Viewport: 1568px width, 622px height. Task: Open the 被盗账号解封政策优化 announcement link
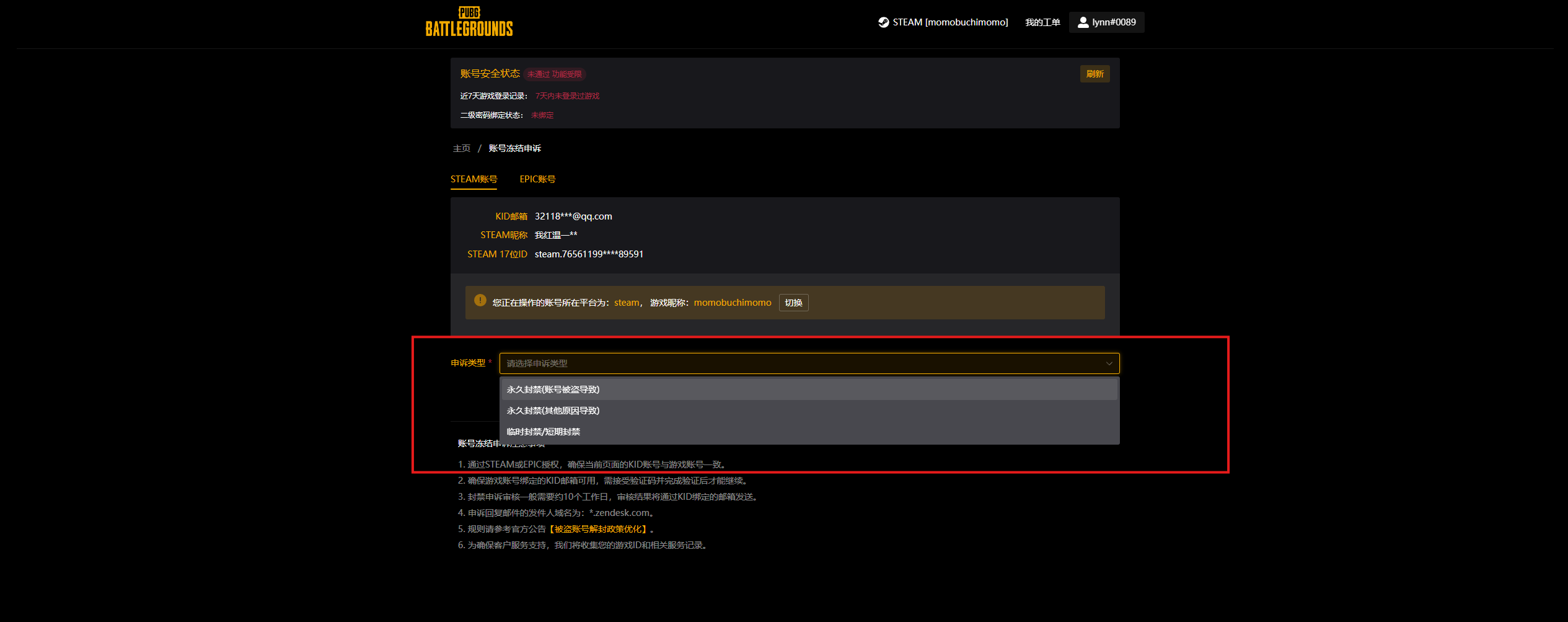click(x=599, y=529)
